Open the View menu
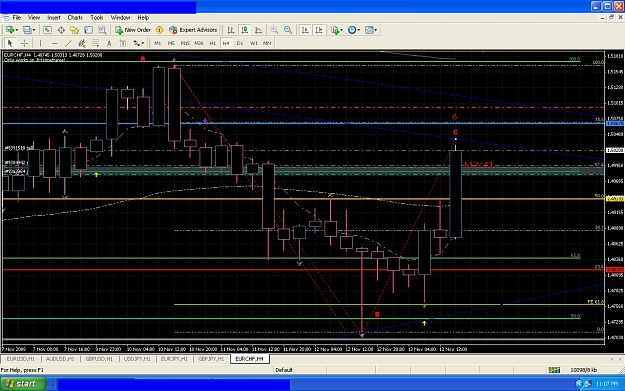 coord(34,18)
